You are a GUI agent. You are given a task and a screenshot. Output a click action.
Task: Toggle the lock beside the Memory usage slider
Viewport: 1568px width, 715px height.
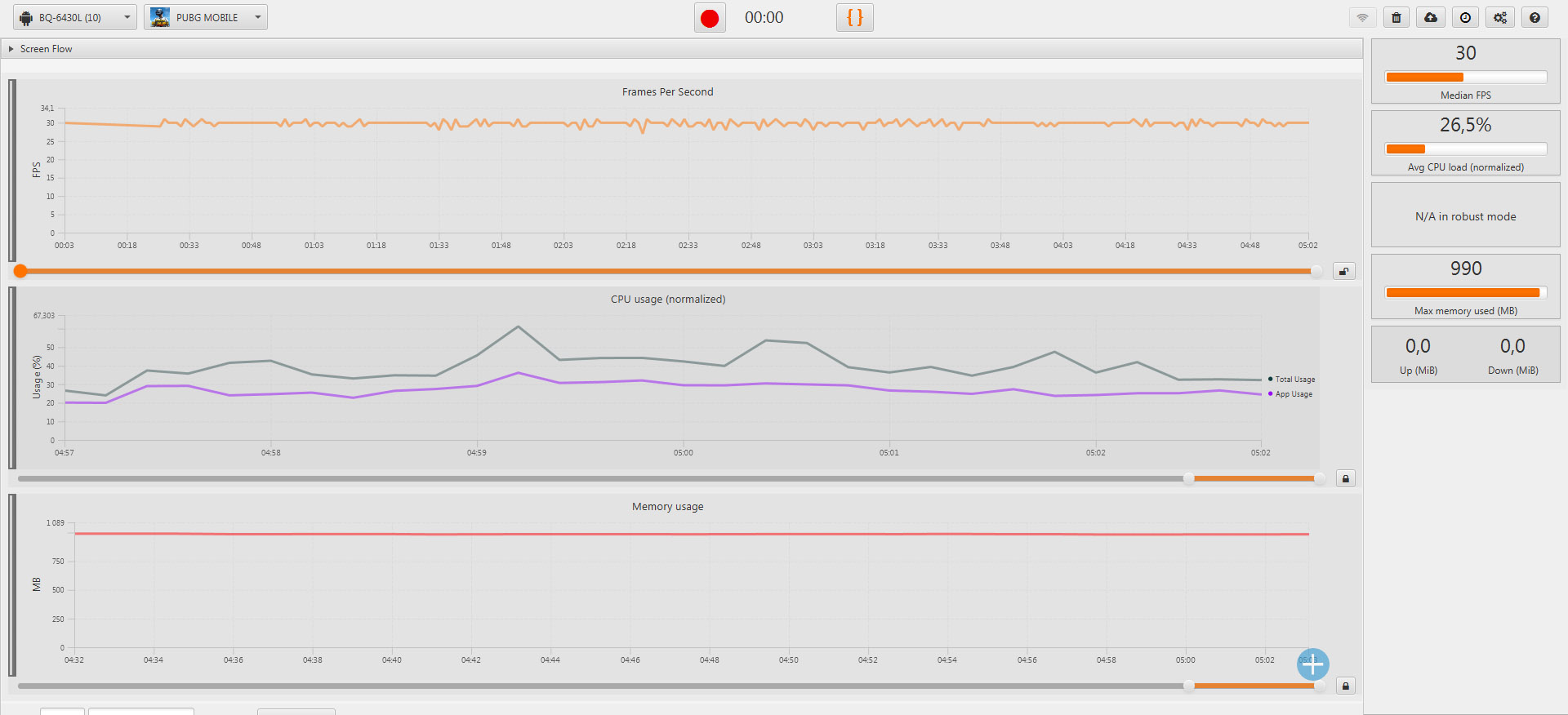1346,686
